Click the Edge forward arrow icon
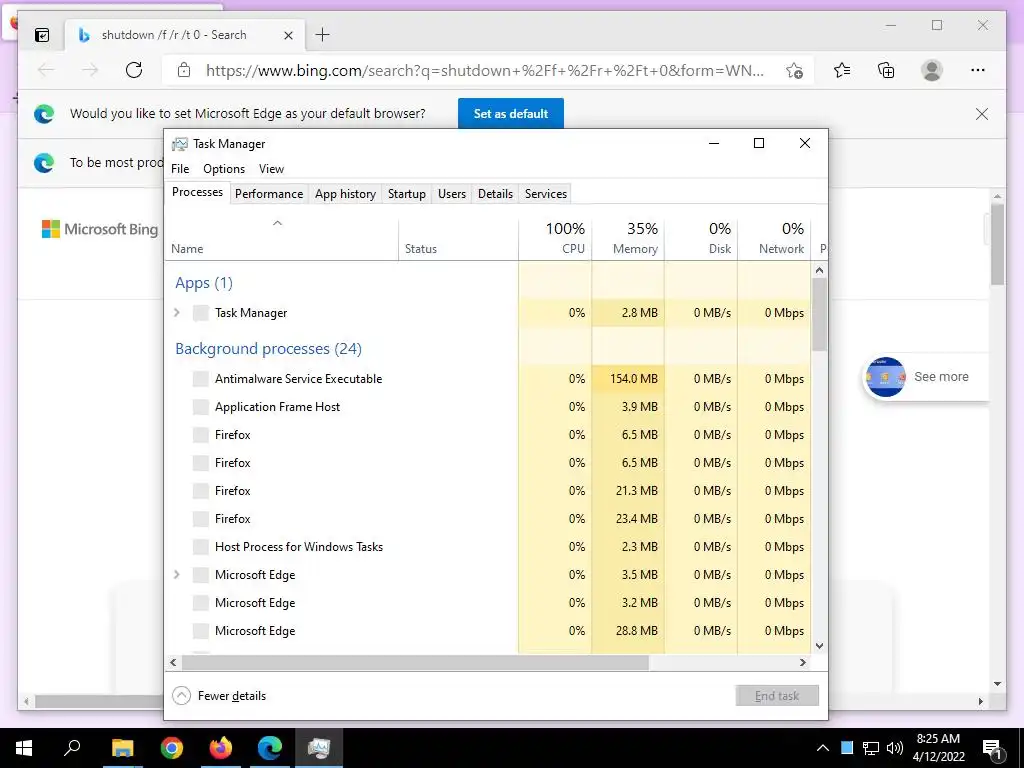Image resolution: width=1024 pixels, height=768 pixels. pos(90,70)
